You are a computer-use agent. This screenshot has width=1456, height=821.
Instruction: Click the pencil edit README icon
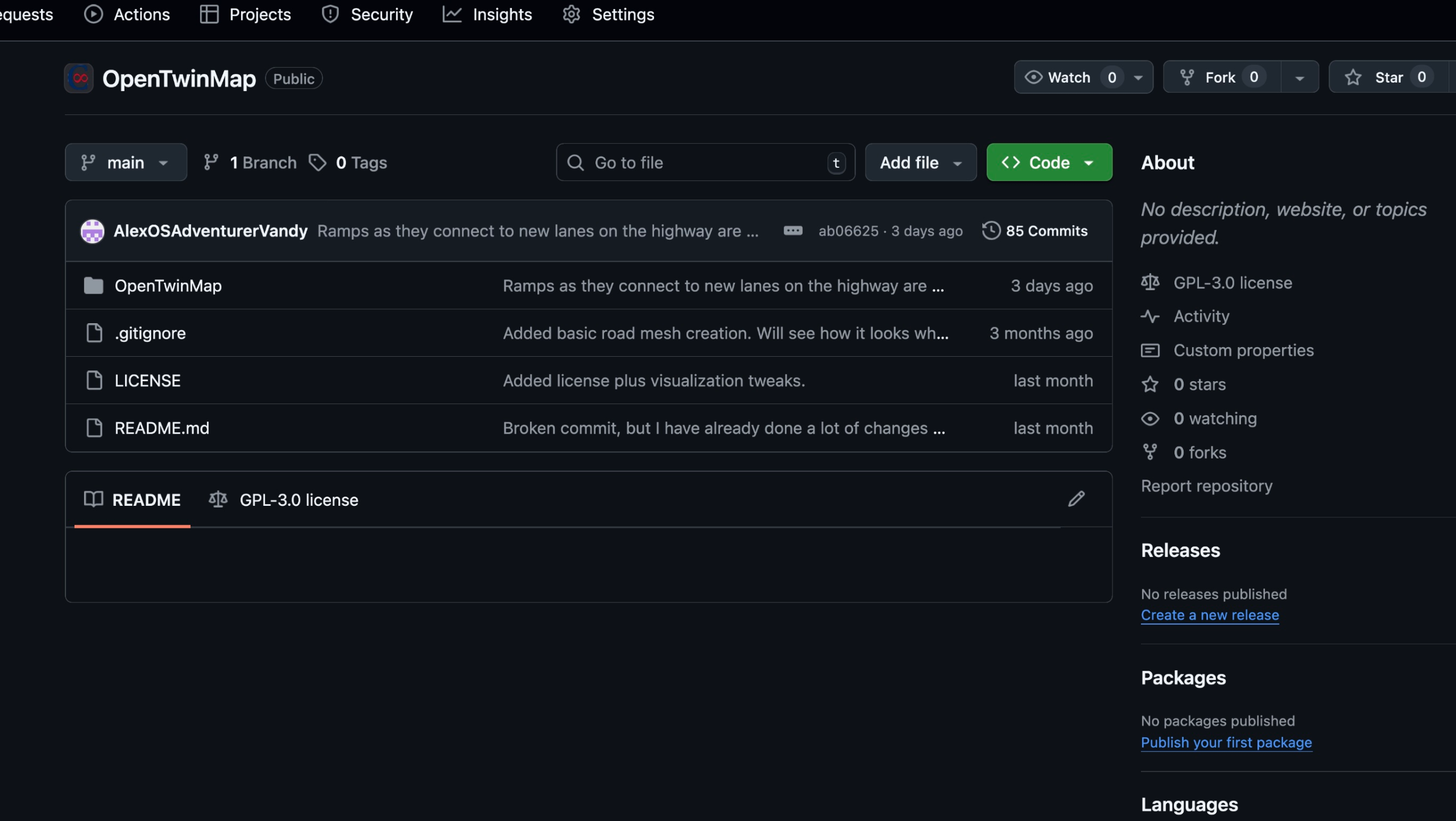tap(1076, 499)
